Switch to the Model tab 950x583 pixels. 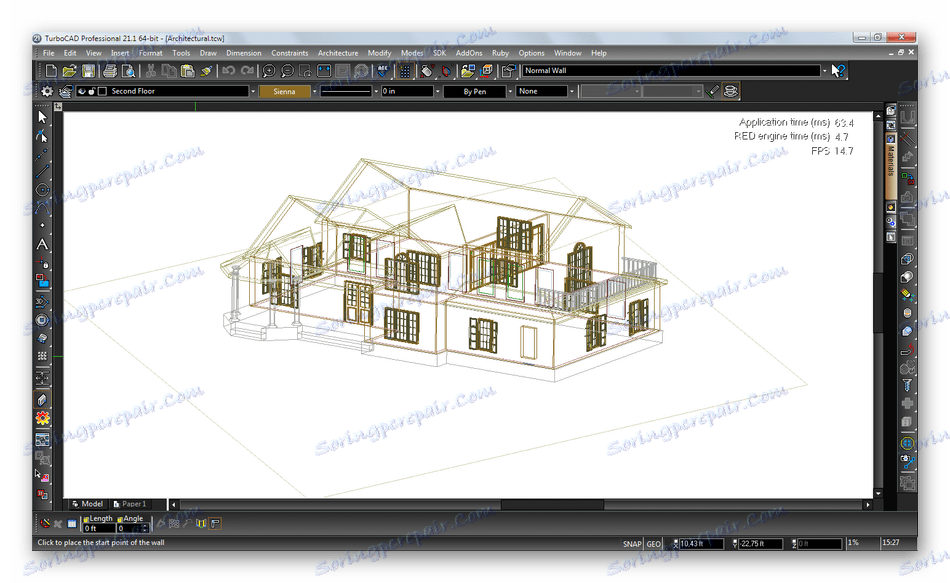[90, 504]
